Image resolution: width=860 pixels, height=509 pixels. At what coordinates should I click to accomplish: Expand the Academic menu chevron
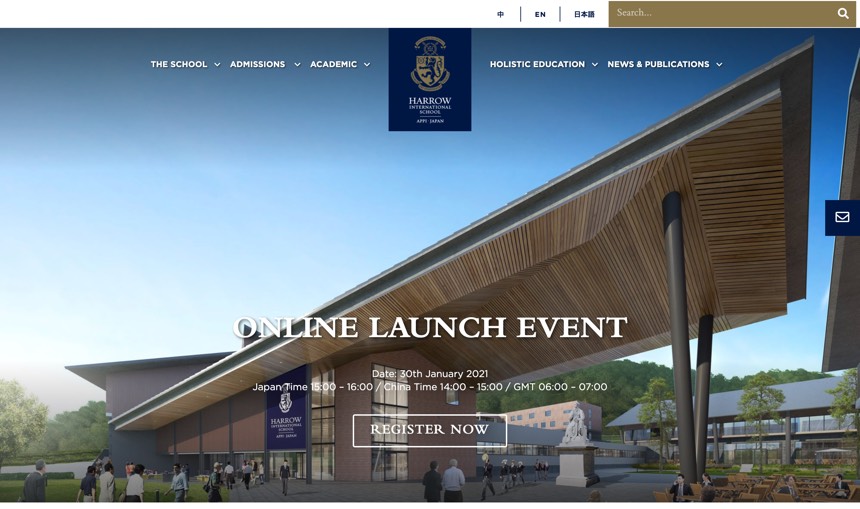click(367, 65)
